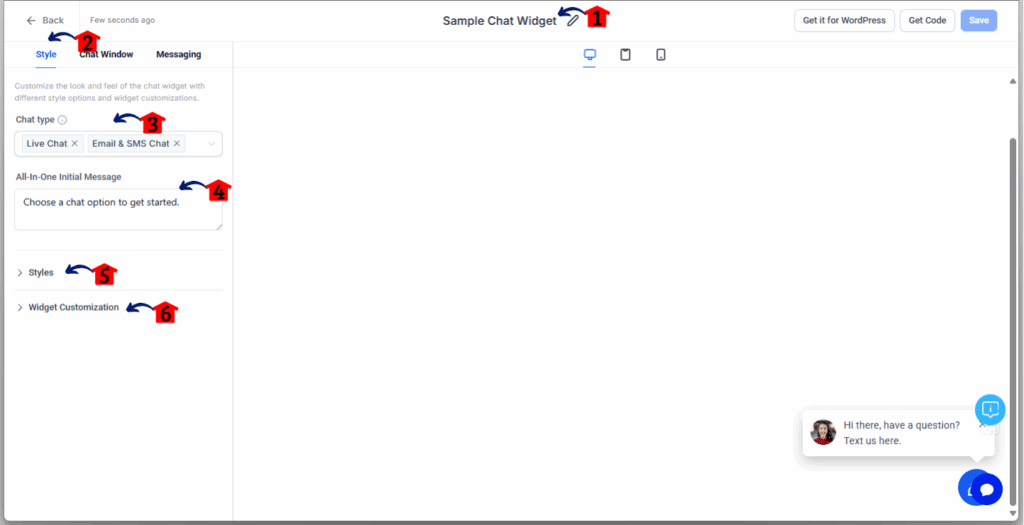Click the Sample Chat Widget title
This screenshot has height=525, width=1024.
(500, 21)
